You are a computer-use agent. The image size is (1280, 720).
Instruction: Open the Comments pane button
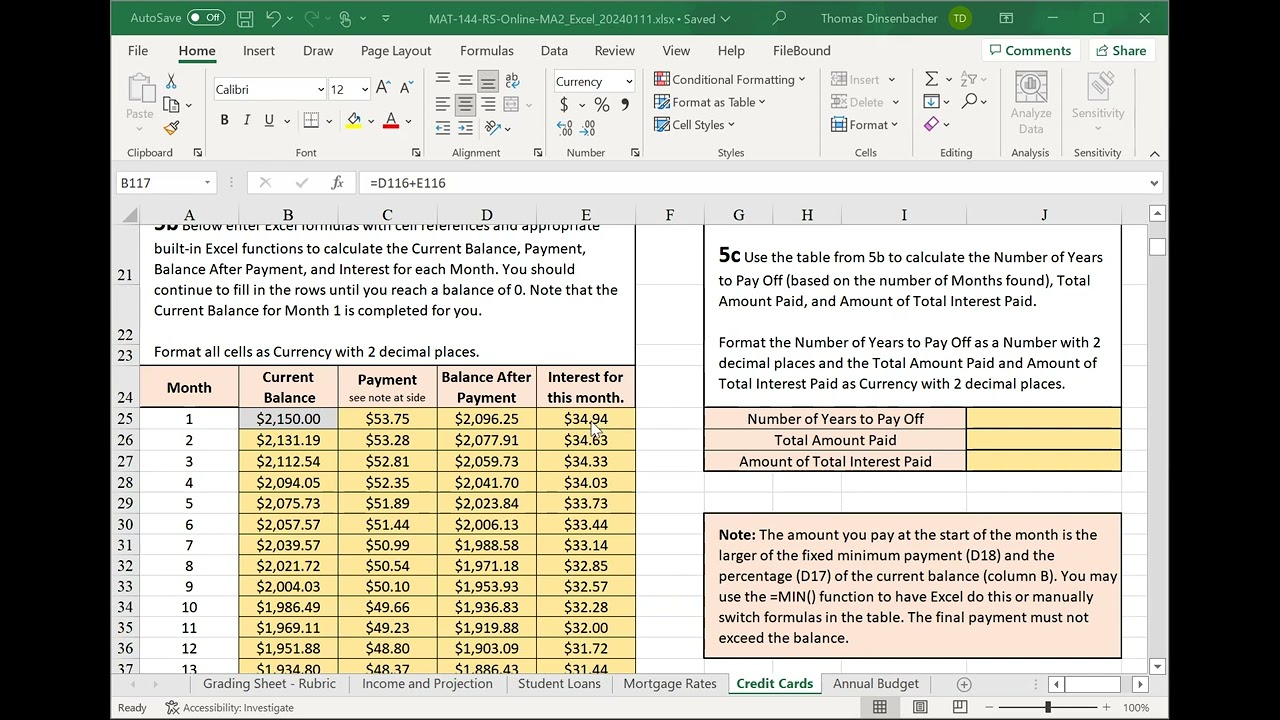(x=1029, y=51)
